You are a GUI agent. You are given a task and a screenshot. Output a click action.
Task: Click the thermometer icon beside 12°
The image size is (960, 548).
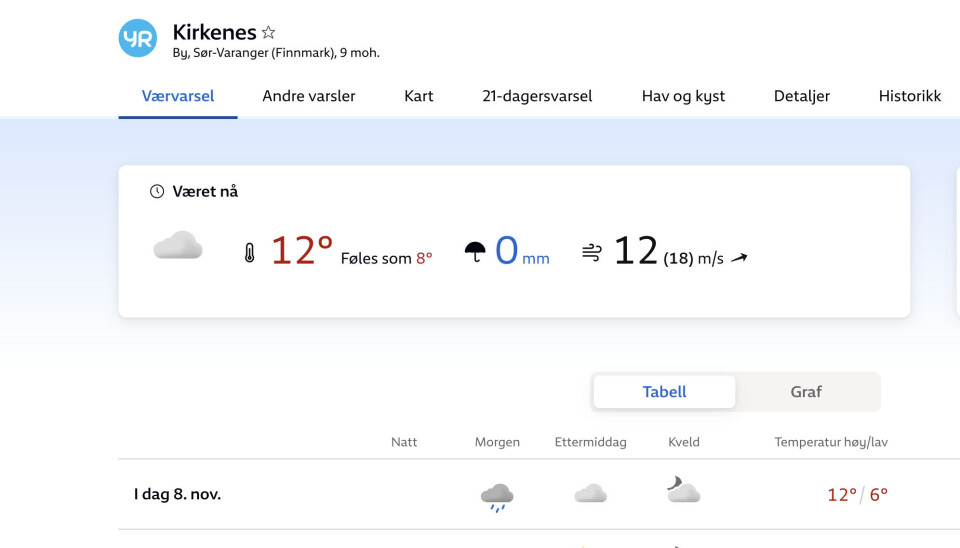pos(249,253)
